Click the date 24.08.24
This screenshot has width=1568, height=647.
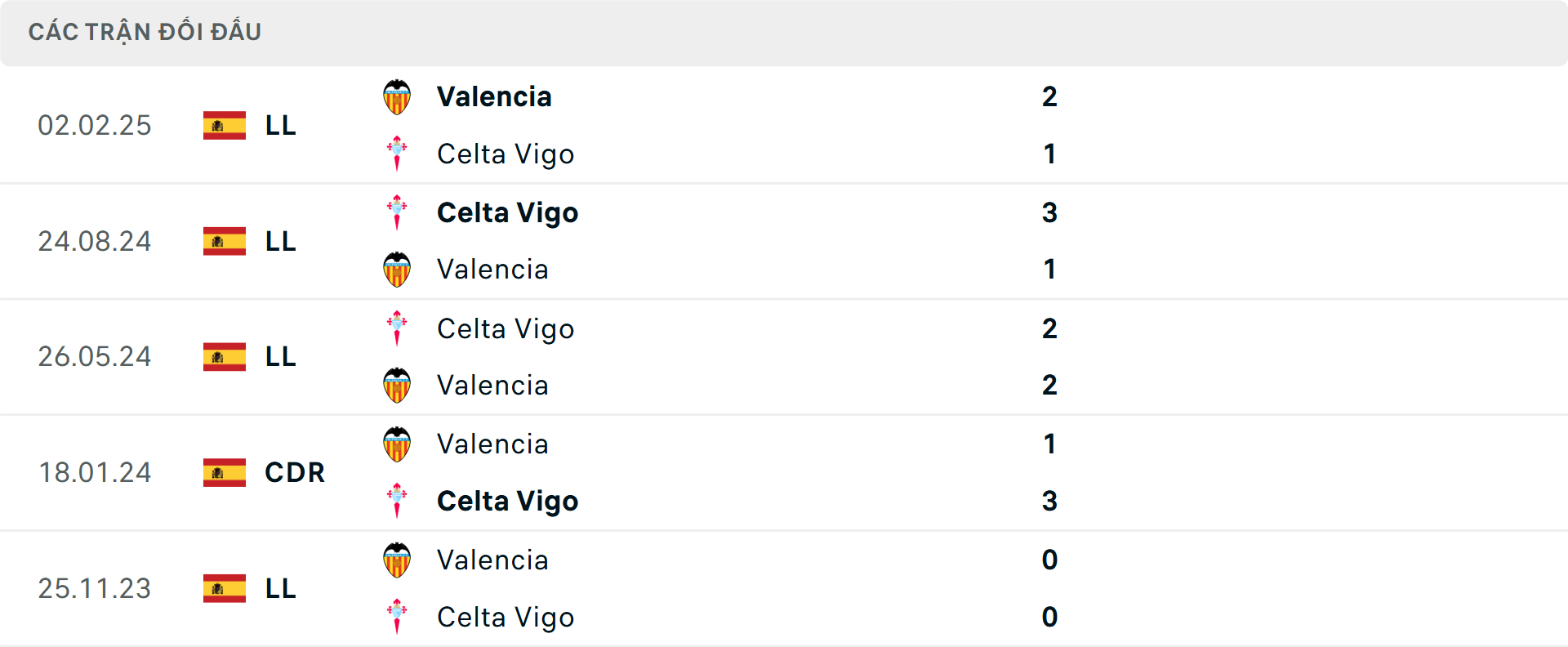coord(95,241)
